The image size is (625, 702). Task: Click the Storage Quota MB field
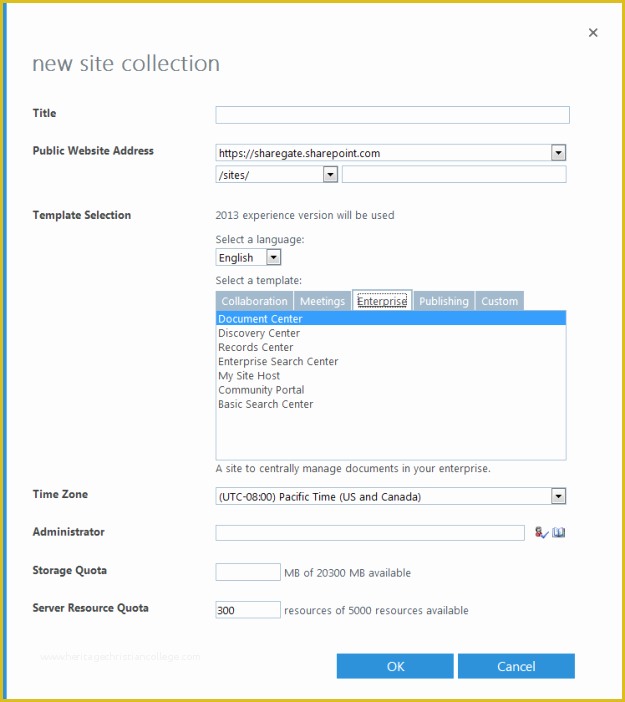pos(248,572)
